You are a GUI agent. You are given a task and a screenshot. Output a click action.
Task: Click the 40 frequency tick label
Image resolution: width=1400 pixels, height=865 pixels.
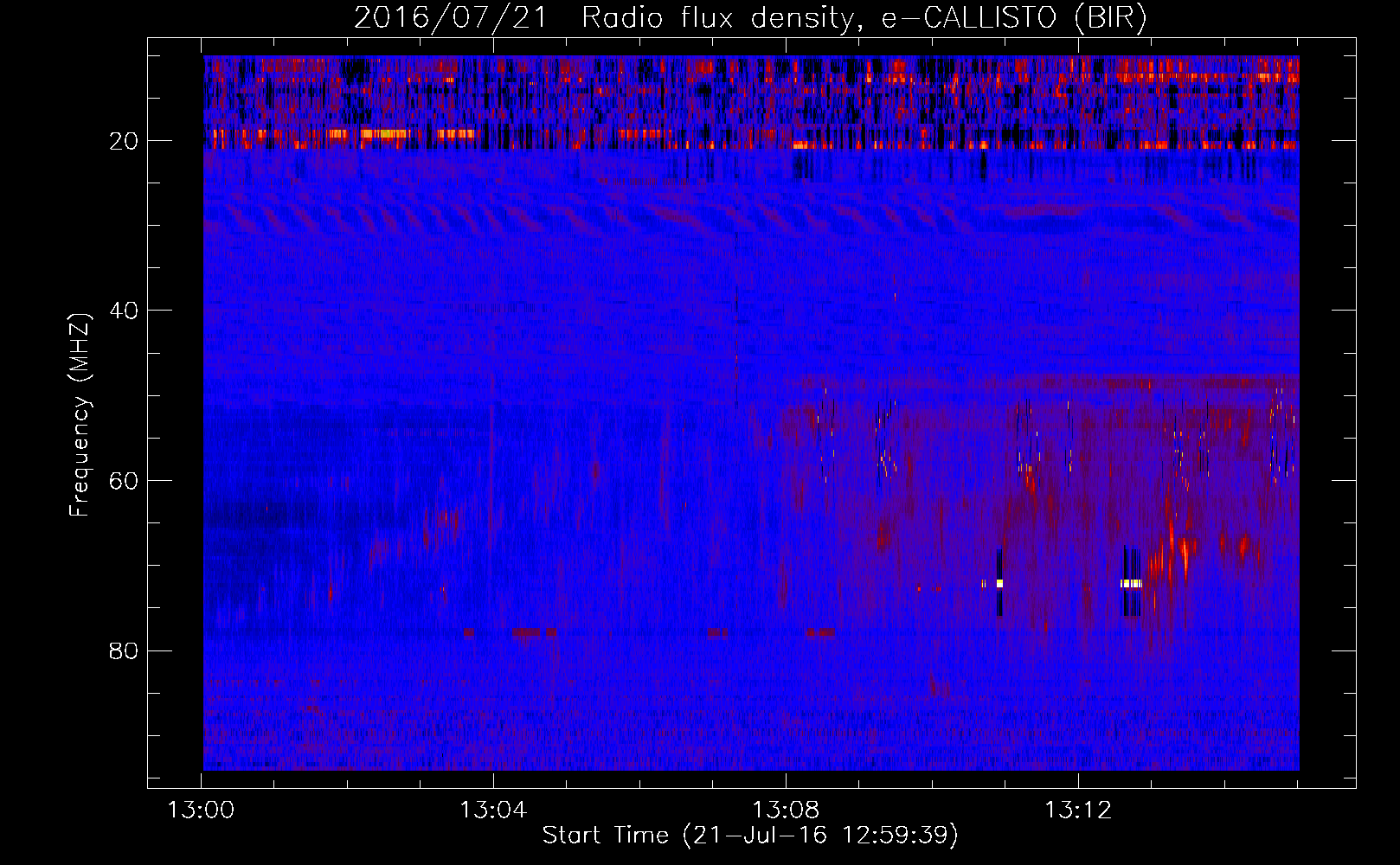point(124,311)
